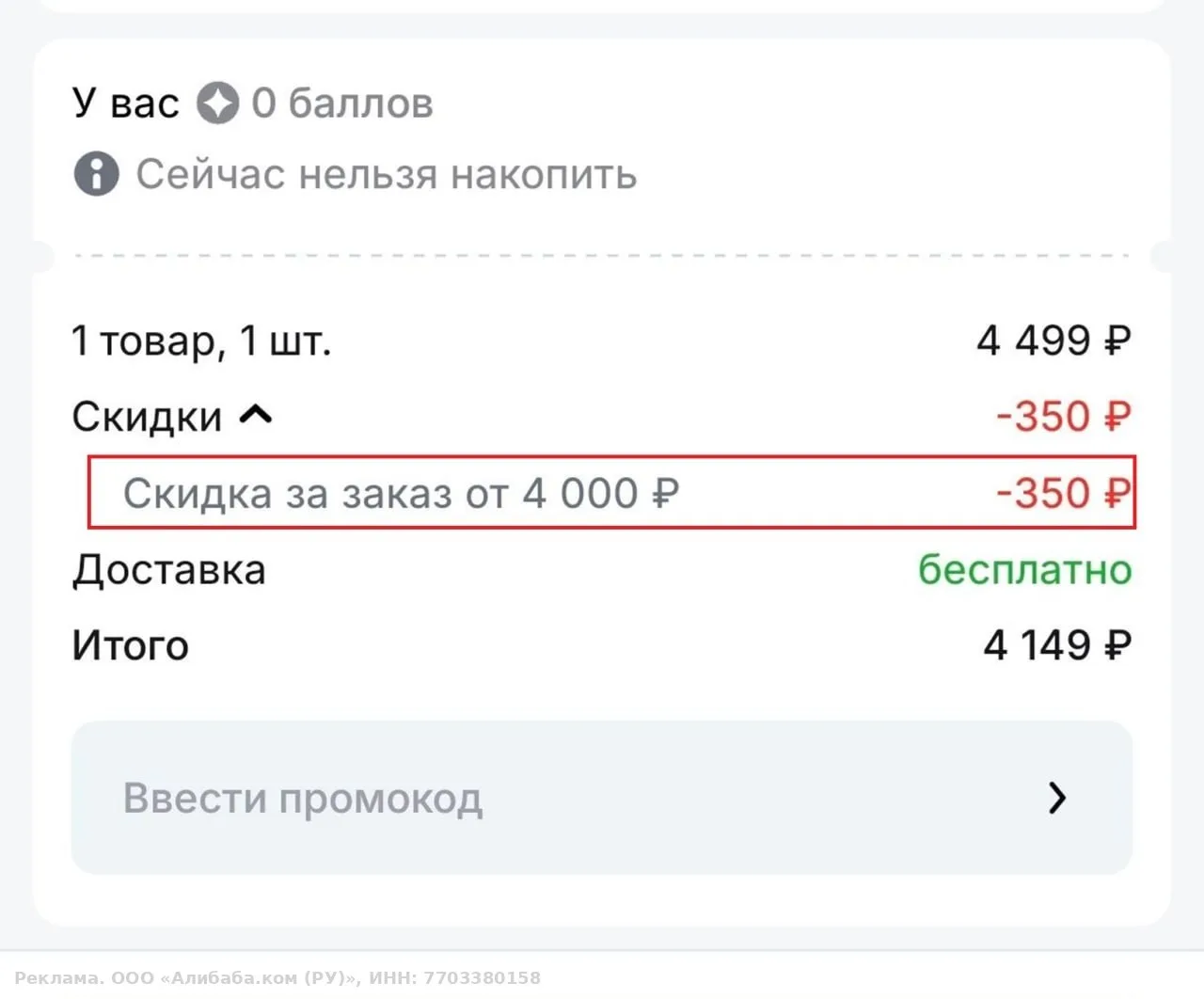Tap the green 'бесплатно' delivery text
Image resolution: width=1204 pixels, height=999 pixels.
click(x=1025, y=569)
